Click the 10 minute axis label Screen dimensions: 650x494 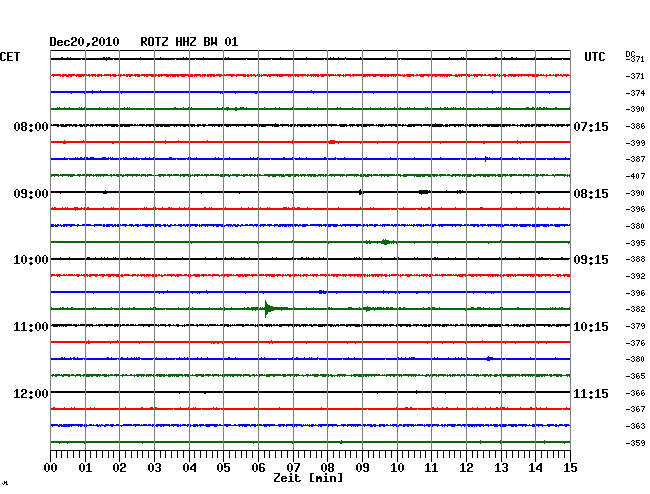[397, 468]
